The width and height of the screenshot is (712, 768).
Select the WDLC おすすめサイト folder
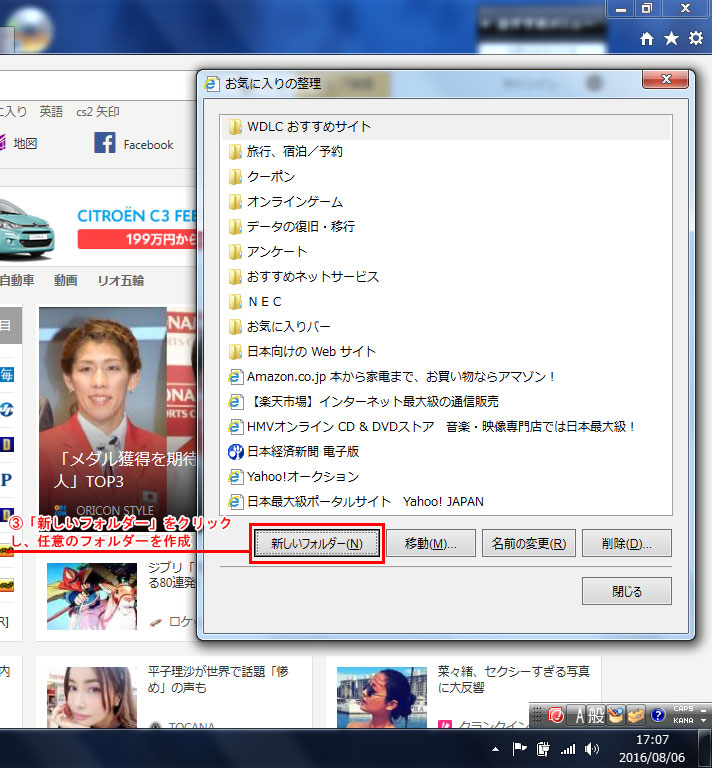(x=308, y=127)
